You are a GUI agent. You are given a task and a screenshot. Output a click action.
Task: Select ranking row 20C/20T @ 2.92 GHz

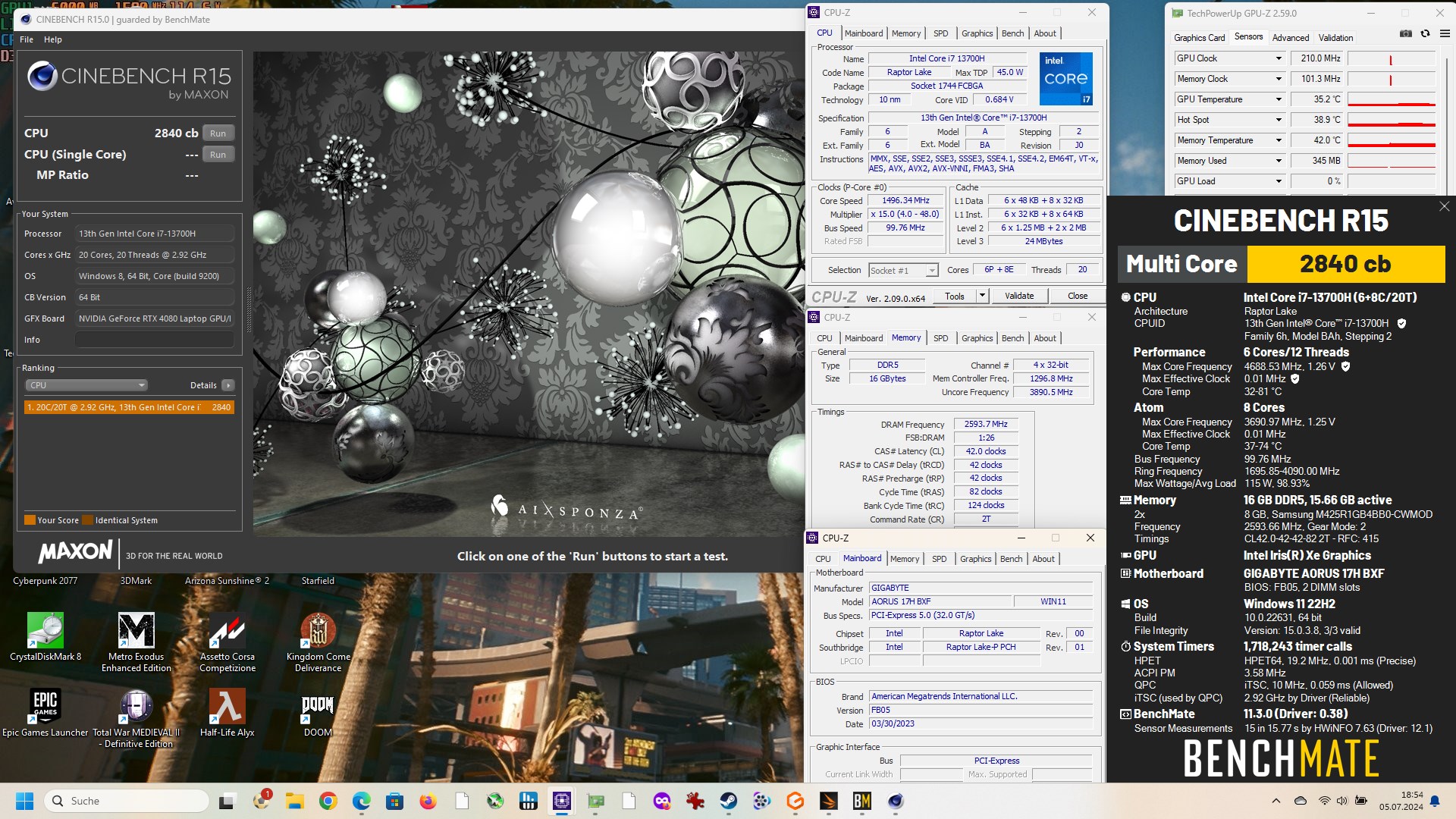click(129, 407)
